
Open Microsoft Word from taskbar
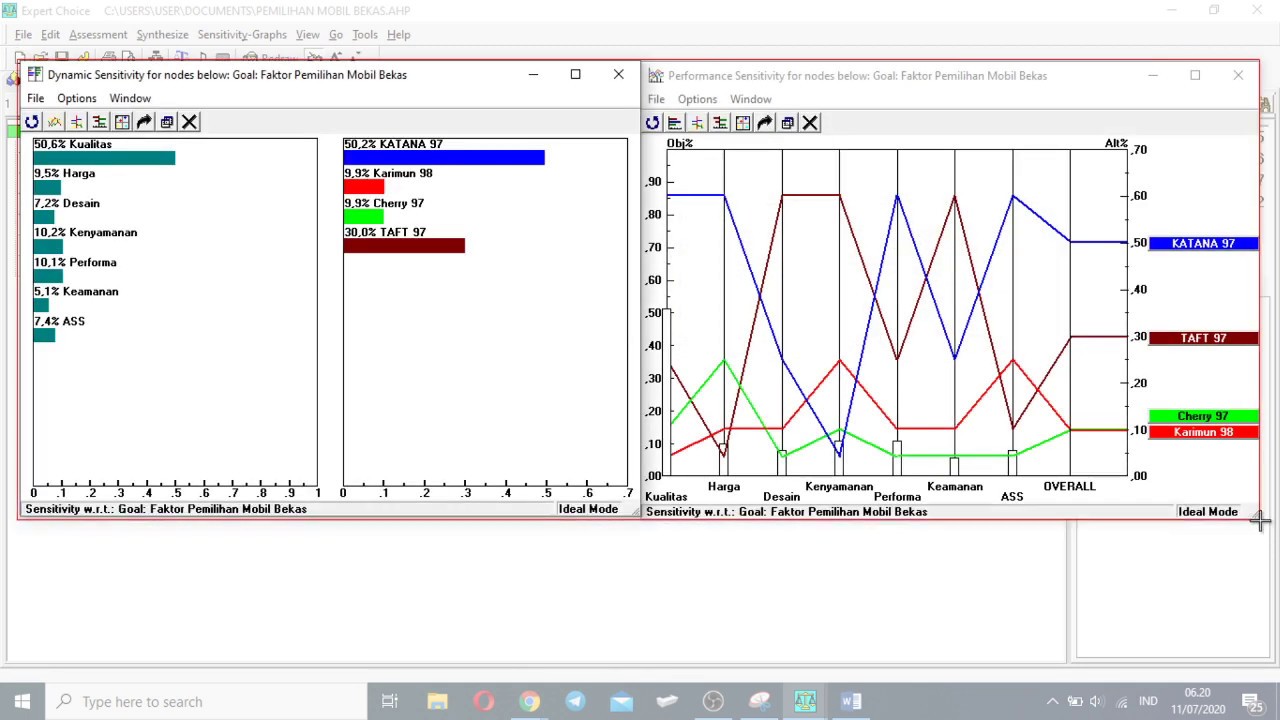tap(851, 702)
